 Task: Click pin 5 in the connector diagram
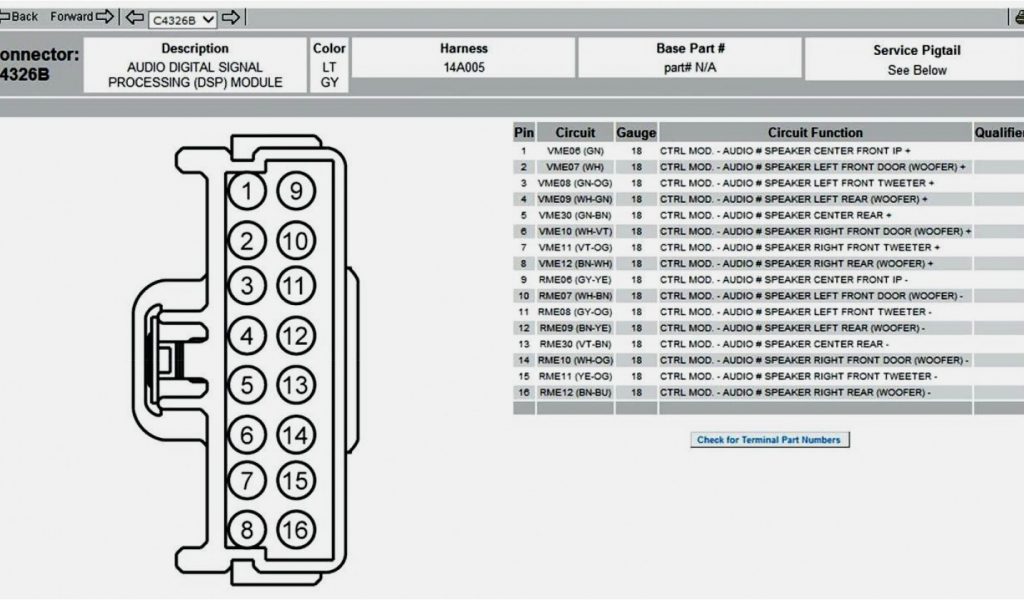pos(247,384)
